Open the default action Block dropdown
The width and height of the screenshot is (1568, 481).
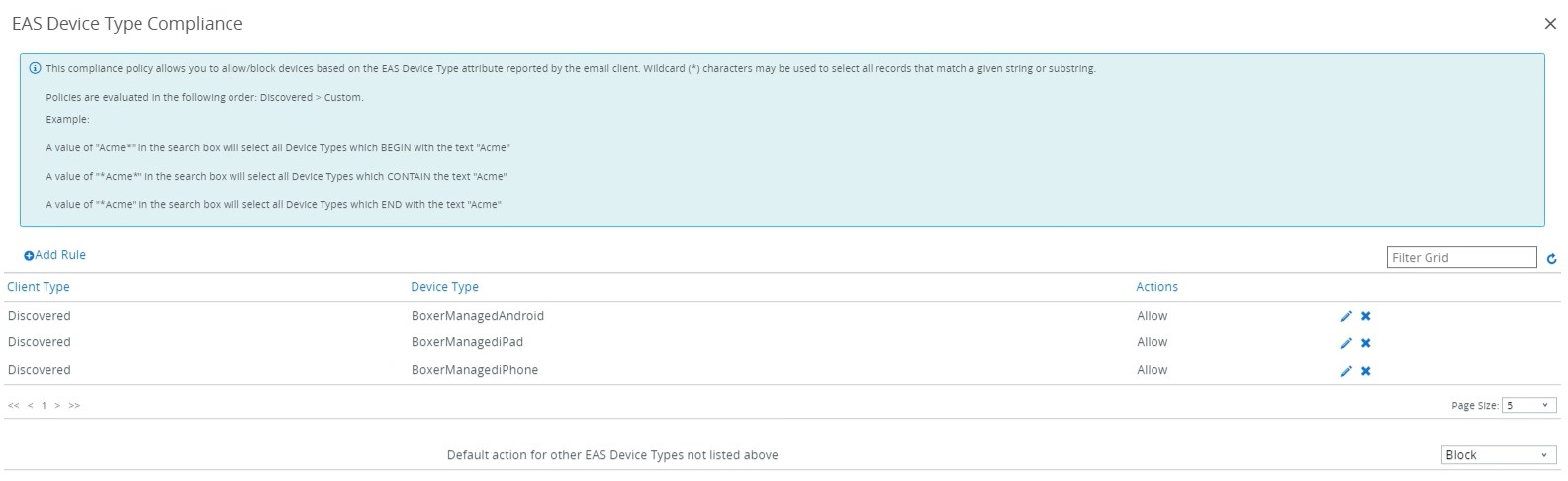tap(1499, 455)
